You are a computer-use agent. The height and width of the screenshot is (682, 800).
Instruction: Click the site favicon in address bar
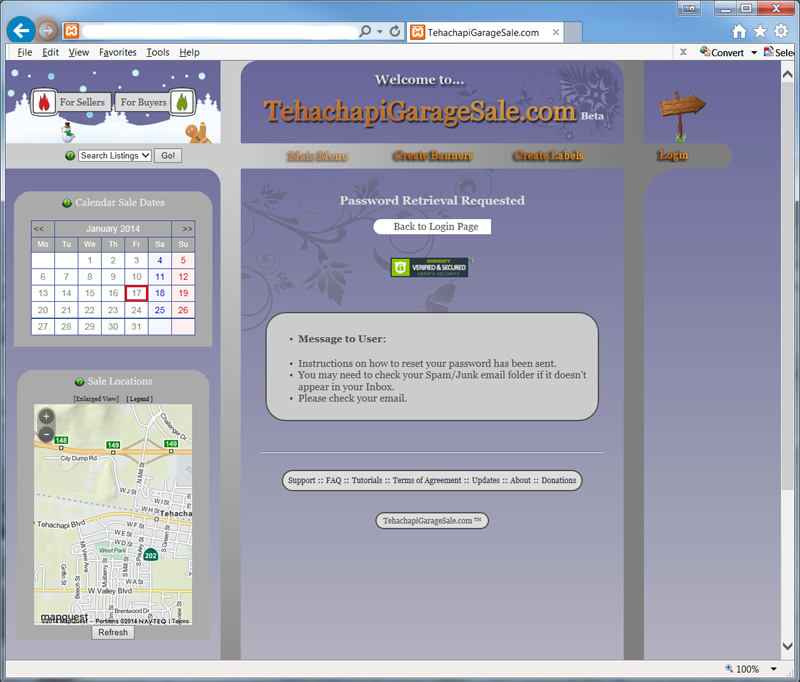71,31
